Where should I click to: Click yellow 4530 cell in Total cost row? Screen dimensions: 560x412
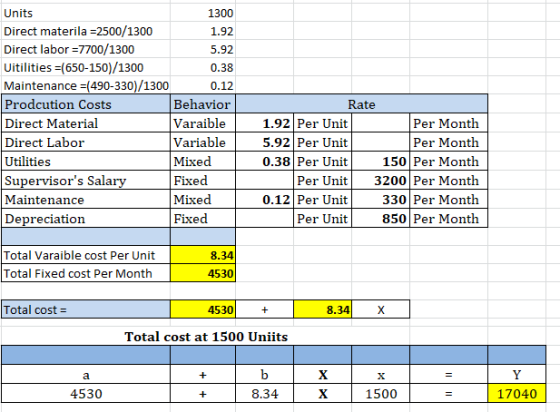[203, 310]
